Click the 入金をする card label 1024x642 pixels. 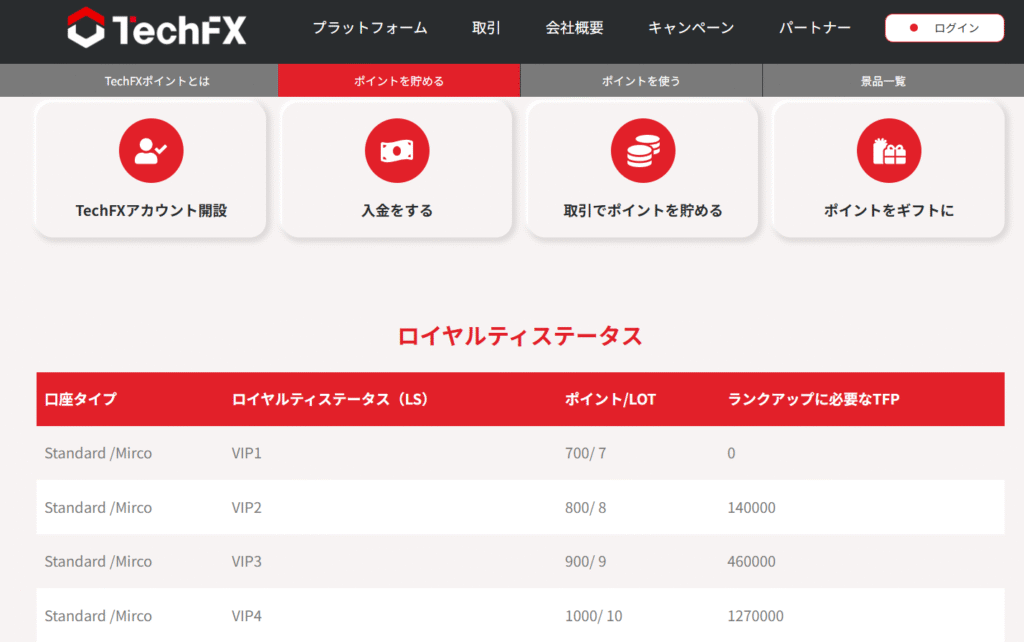[397, 211]
